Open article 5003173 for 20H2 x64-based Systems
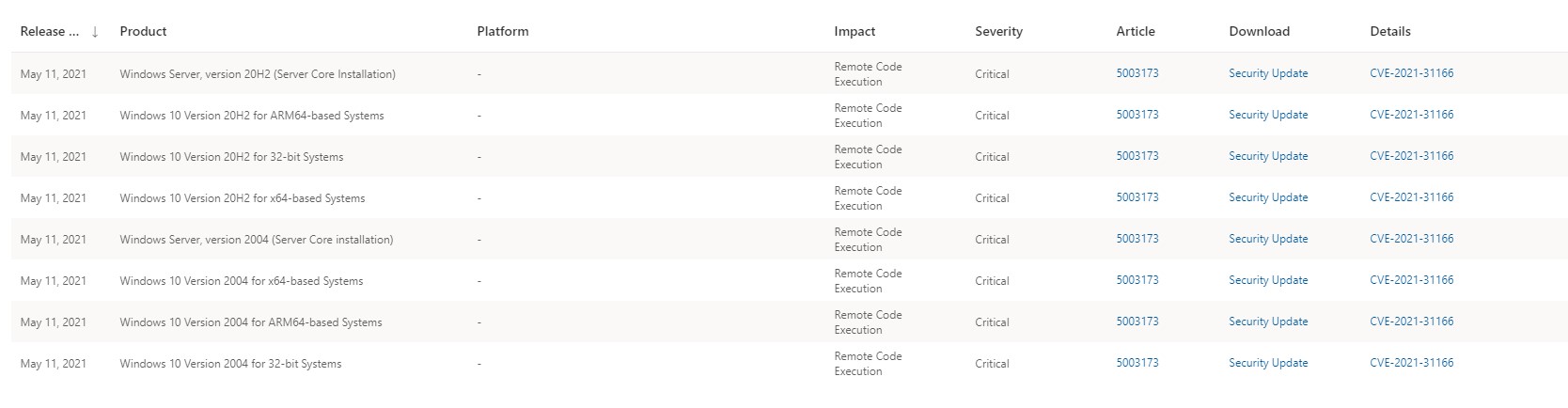Viewport: 1568px width, 408px height. click(x=1137, y=197)
